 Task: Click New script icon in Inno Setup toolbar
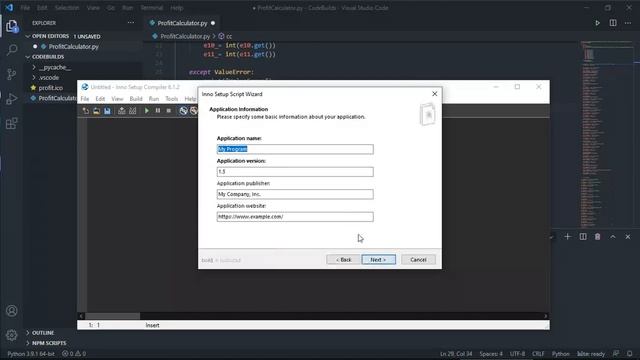(86, 111)
